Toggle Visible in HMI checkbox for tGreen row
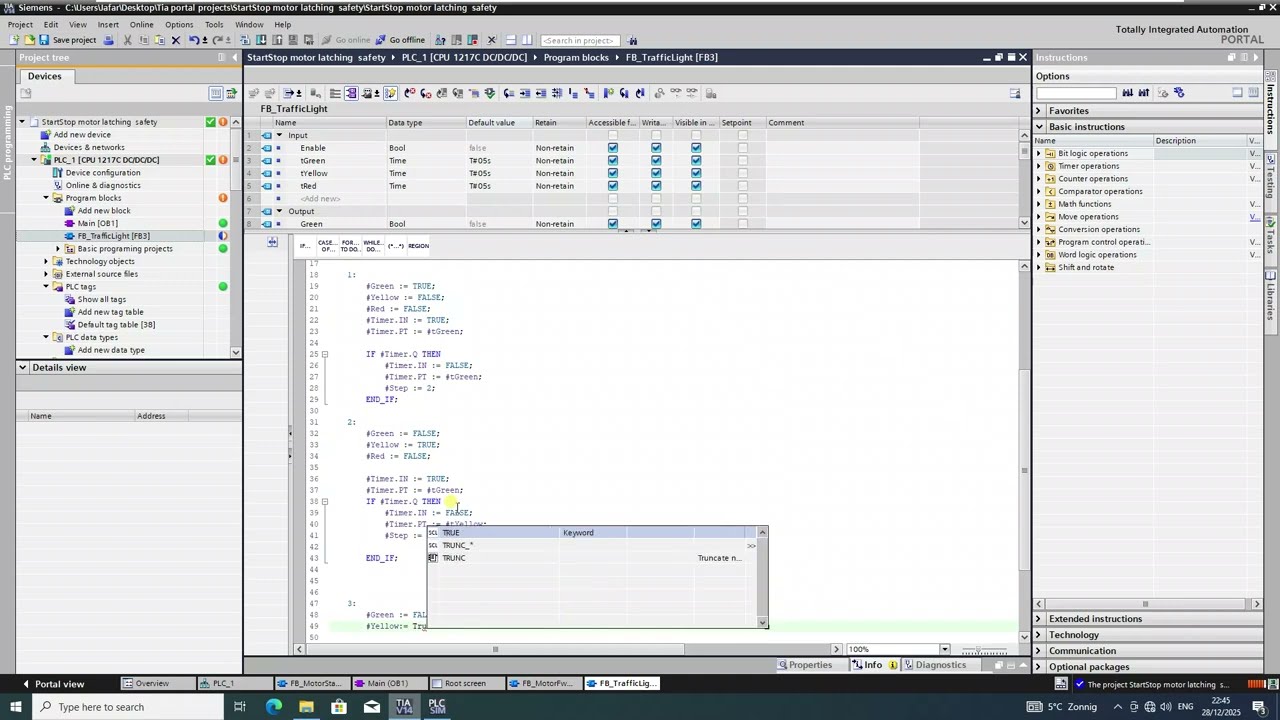The image size is (1280, 720). [x=696, y=160]
